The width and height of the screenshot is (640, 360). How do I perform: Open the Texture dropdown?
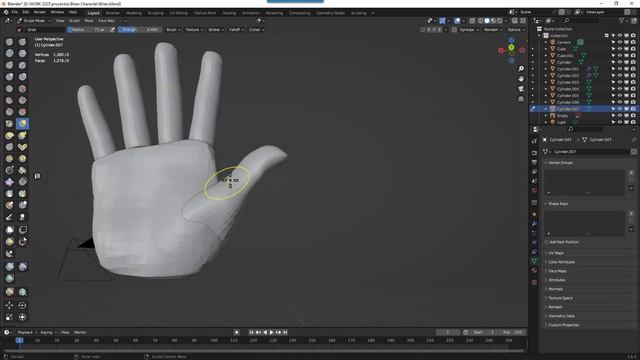point(194,30)
